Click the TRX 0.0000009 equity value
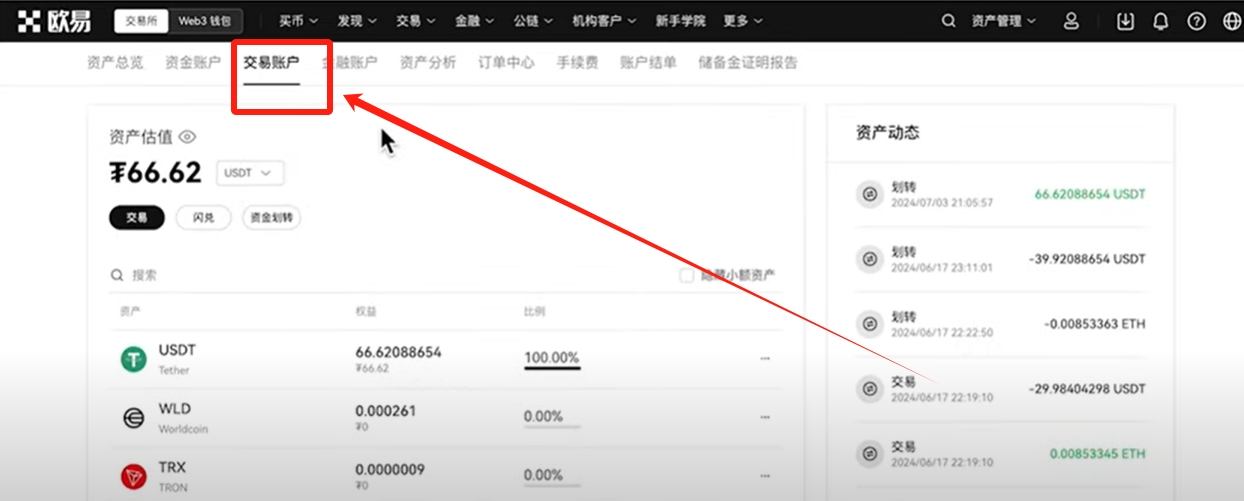The image size is (1244, 501). click(x=390, y=469)
